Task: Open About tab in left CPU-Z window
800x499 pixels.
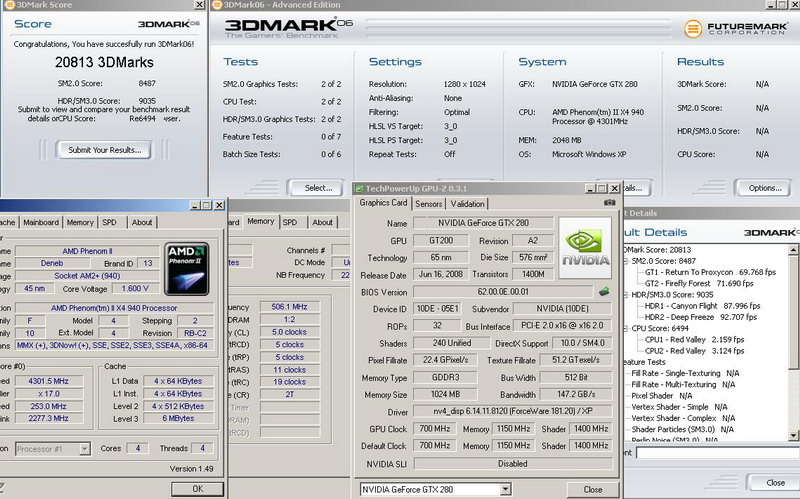Action: 142,222
